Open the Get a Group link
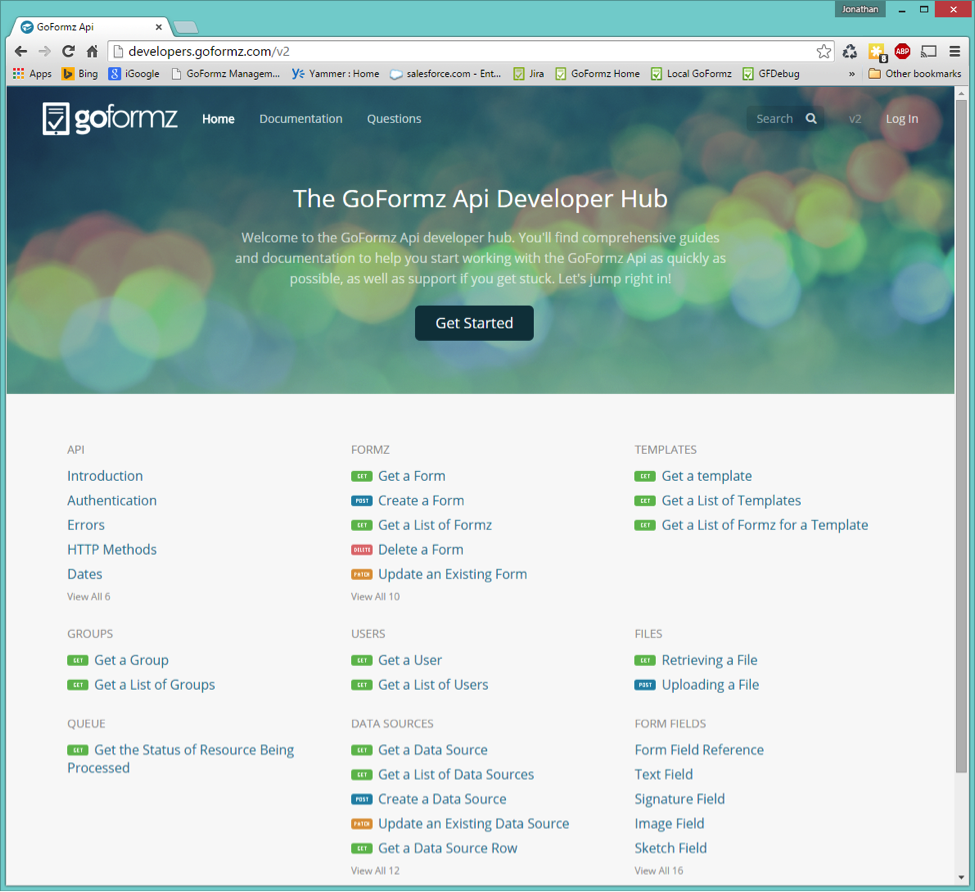The width and height of the screenshot is (975, 892). [132, 660]
